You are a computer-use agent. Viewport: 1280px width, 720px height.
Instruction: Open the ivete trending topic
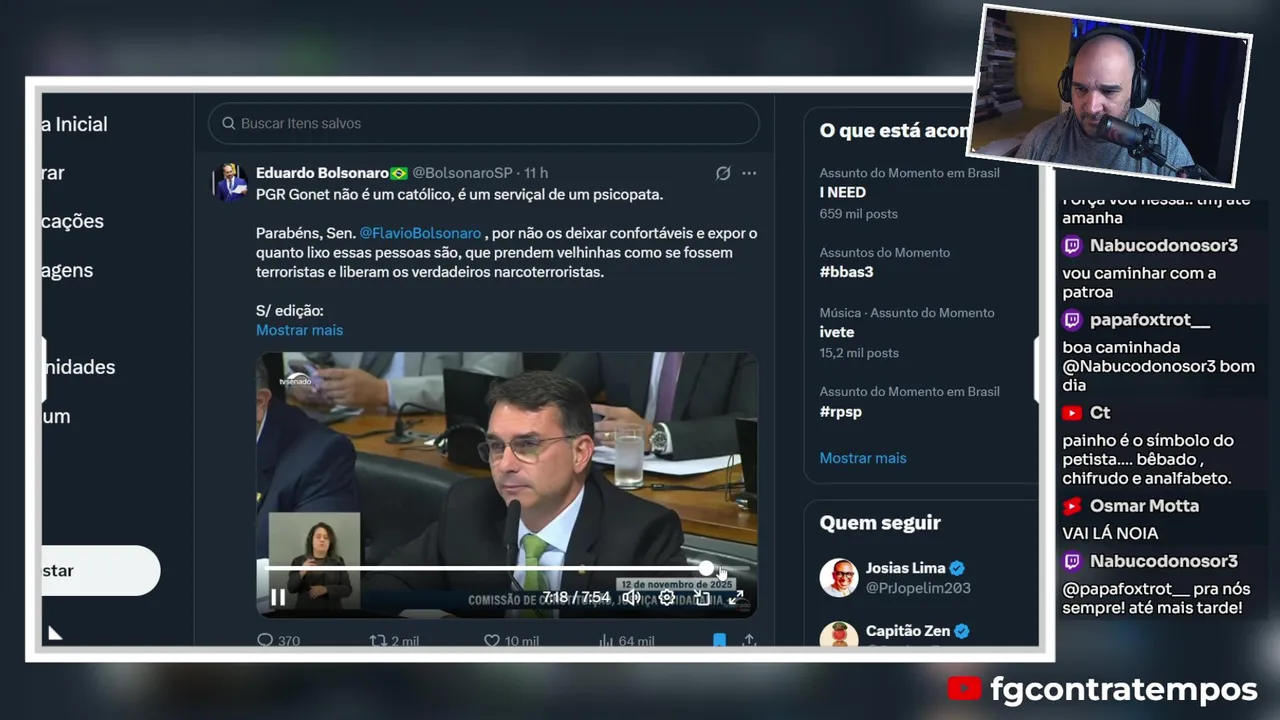click(837, 332)
